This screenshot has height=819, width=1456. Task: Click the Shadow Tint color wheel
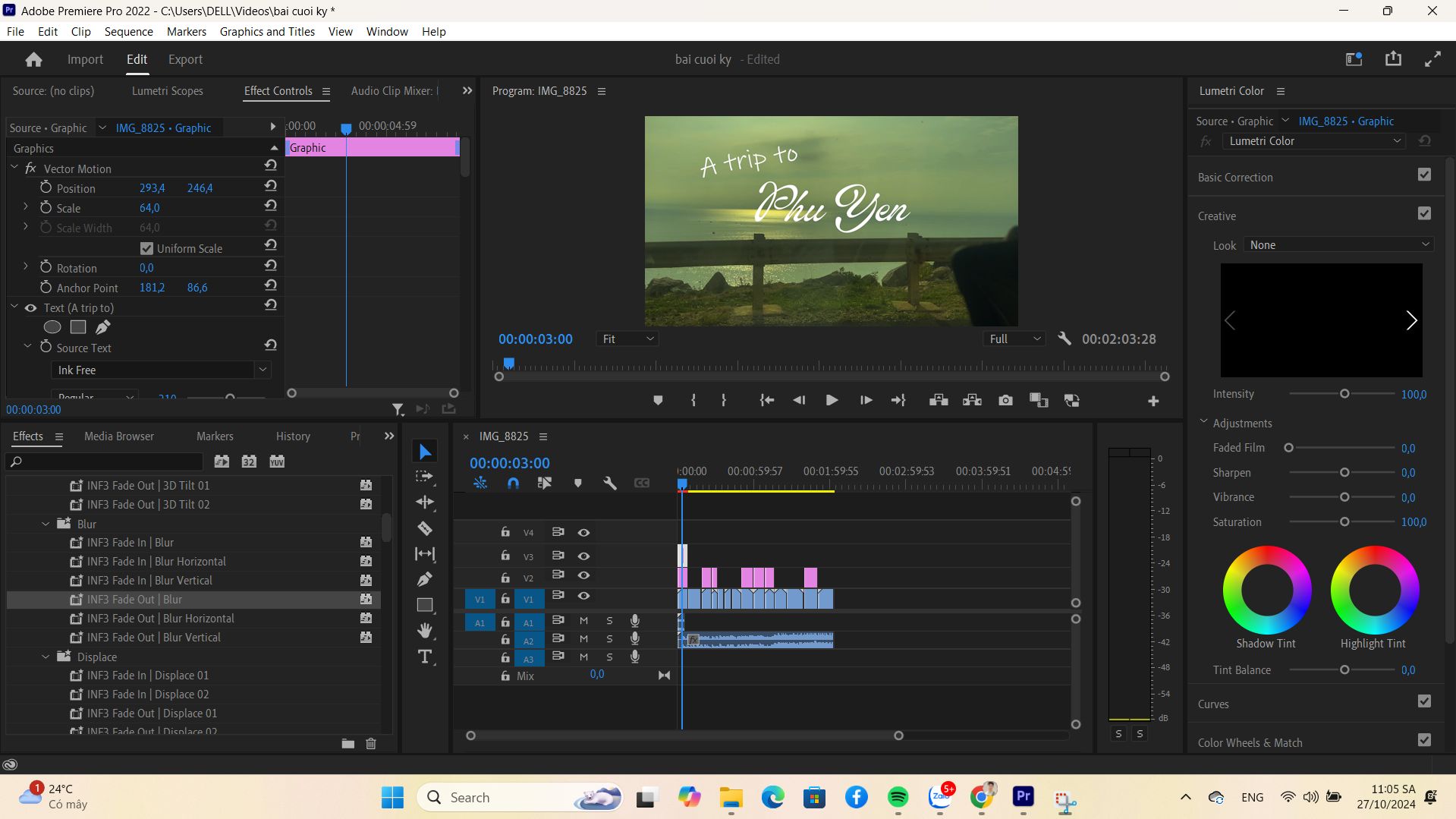(x=1266, y=590)
